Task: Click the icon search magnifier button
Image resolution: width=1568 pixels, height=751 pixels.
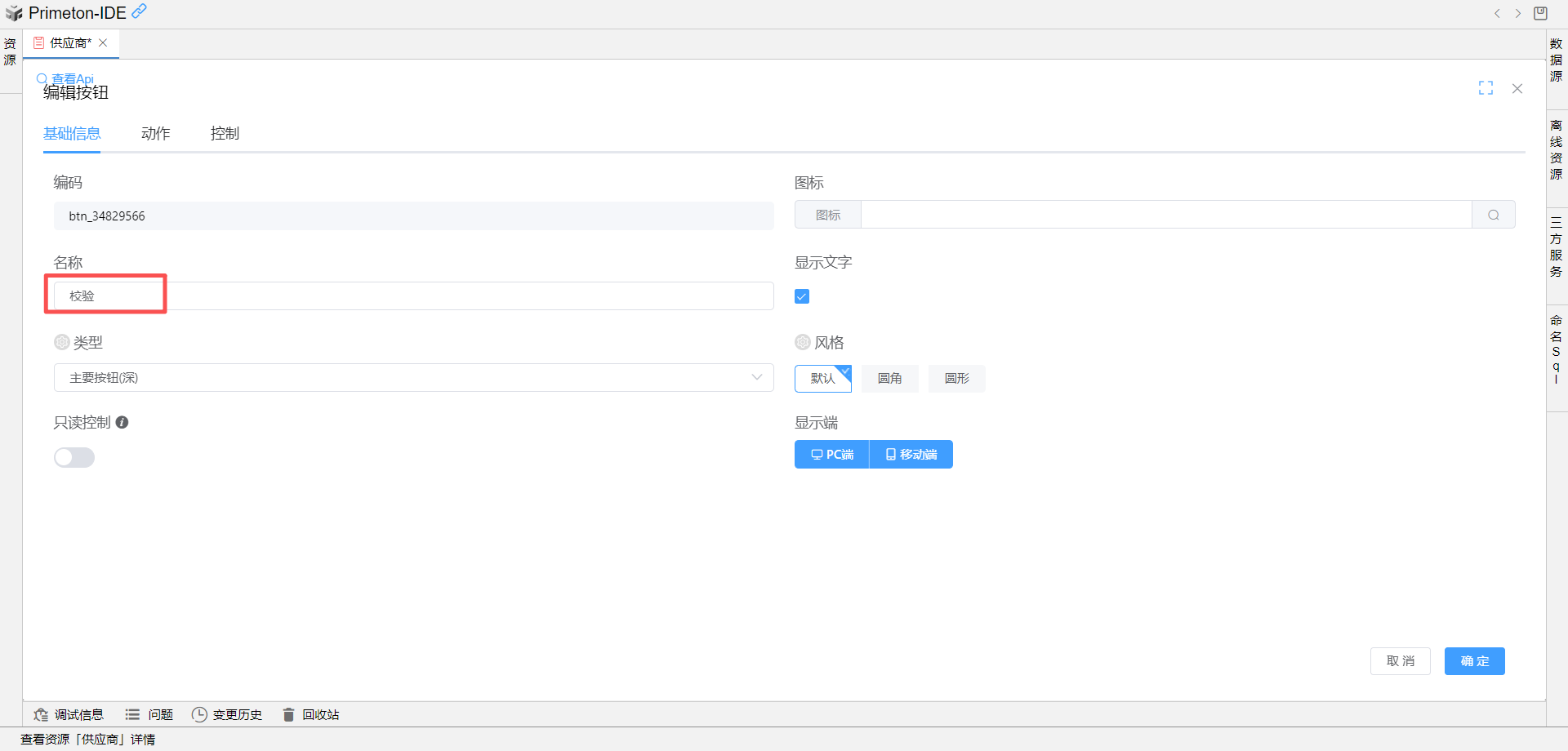Action: (1493, 216)
